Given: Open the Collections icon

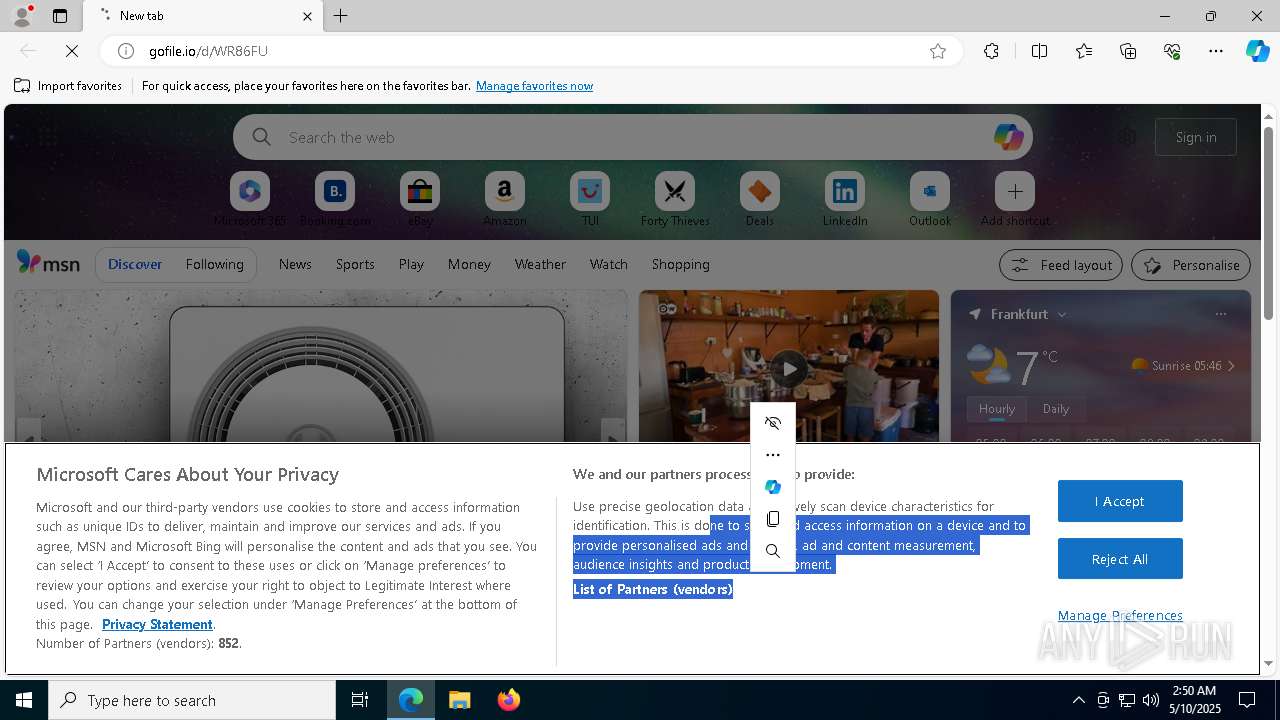Looking at the screenshot, I should coord(1128,51).
